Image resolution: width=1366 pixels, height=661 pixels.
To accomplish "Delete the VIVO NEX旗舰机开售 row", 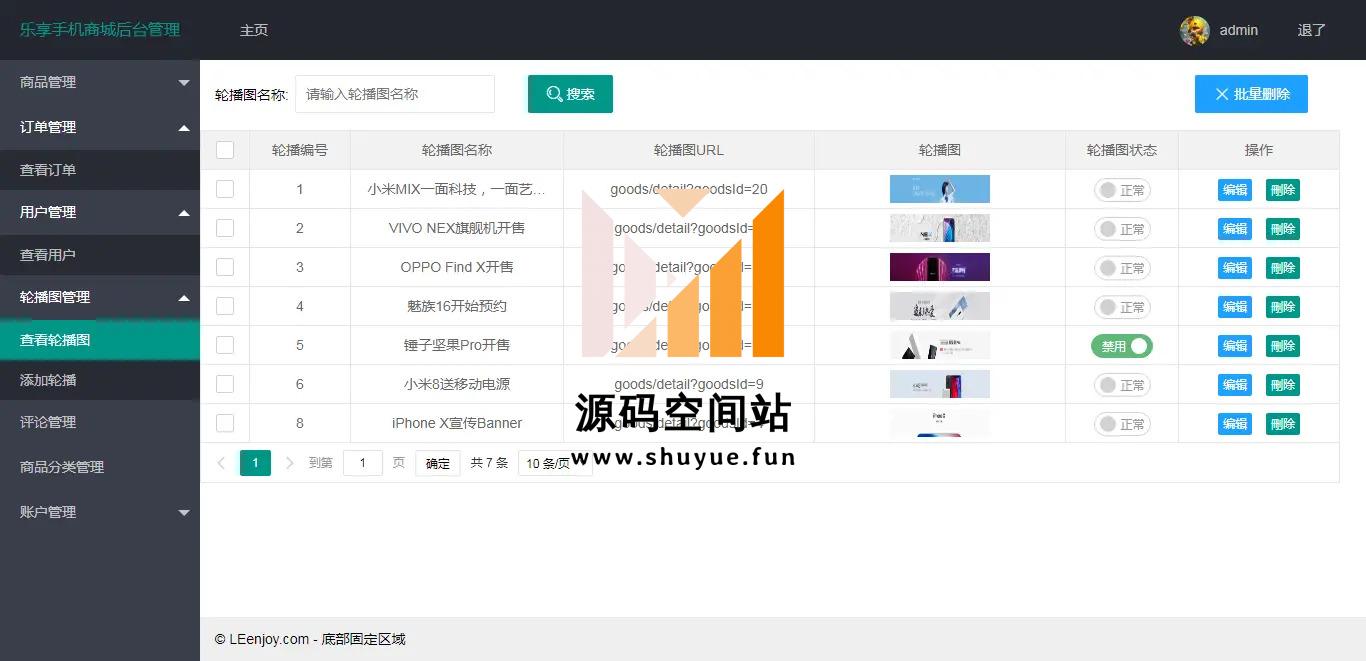I will (x=1283, y=229).
